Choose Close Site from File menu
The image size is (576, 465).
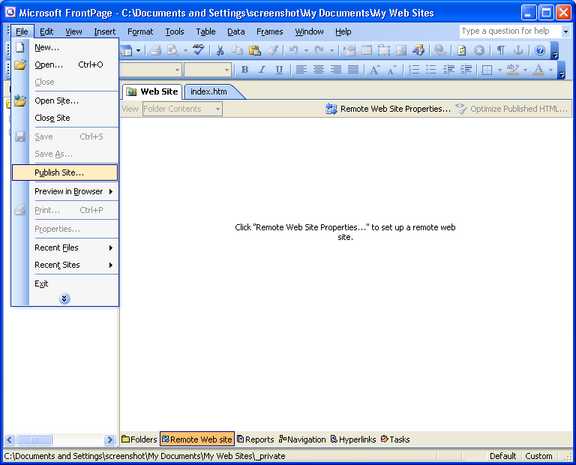(x=65, y=118)
